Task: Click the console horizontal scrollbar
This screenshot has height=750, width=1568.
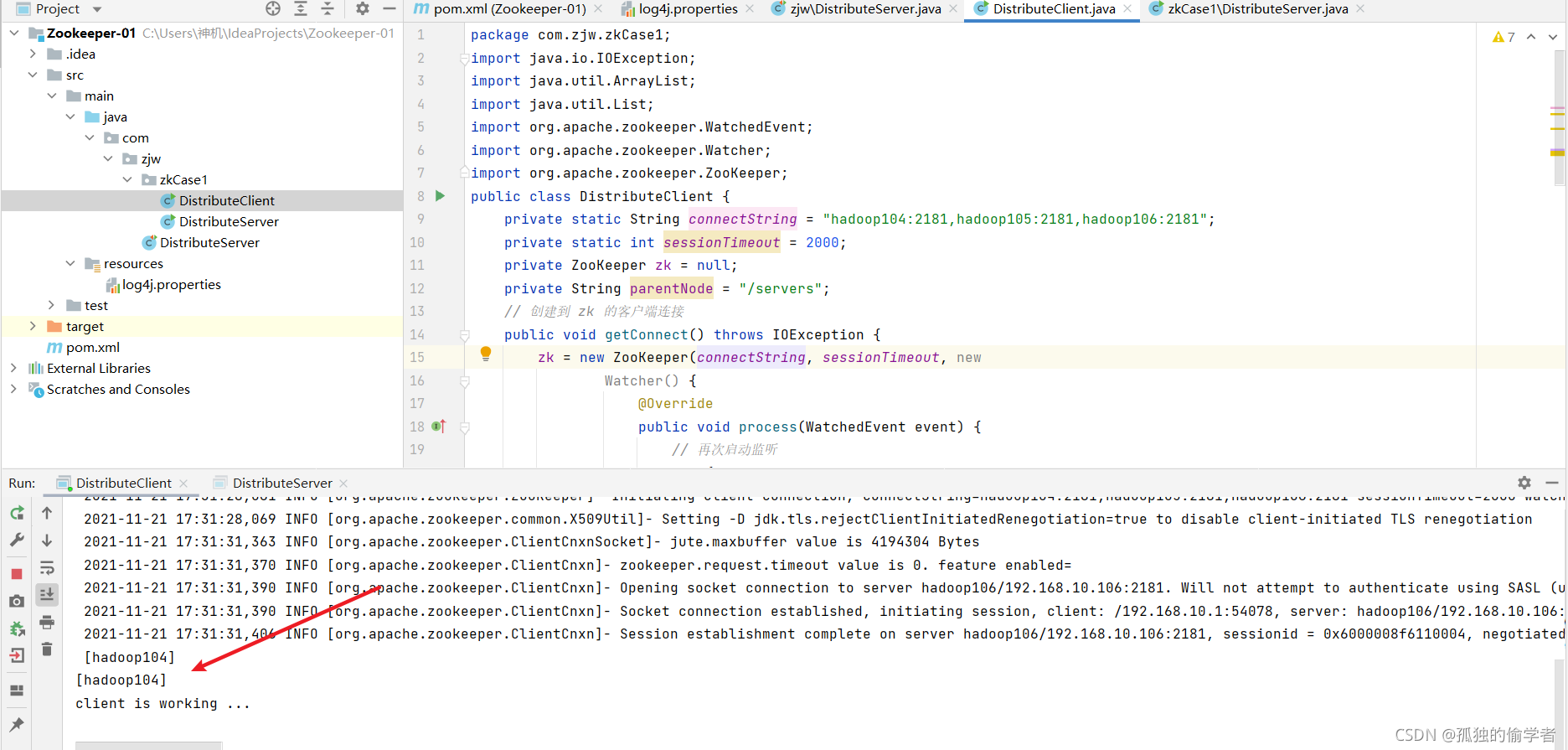Action: click(148, 745)
